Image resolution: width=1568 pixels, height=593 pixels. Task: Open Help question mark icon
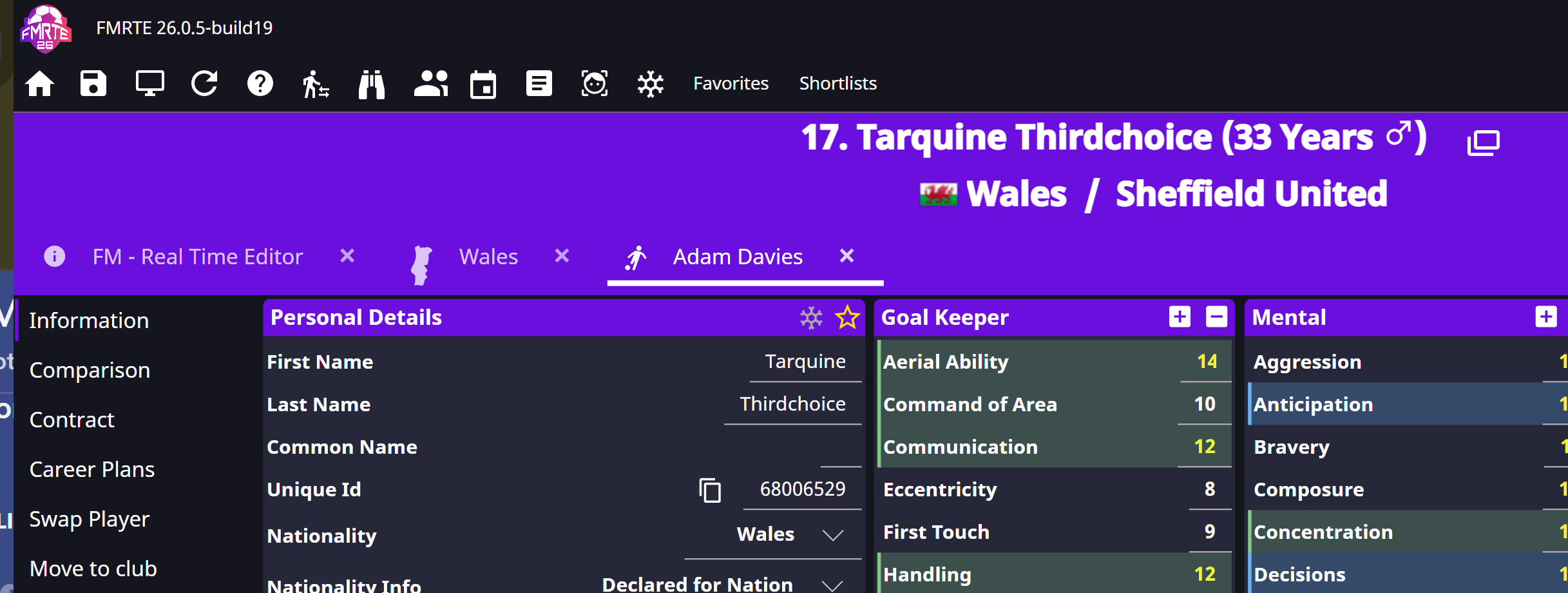pos(260,84)
